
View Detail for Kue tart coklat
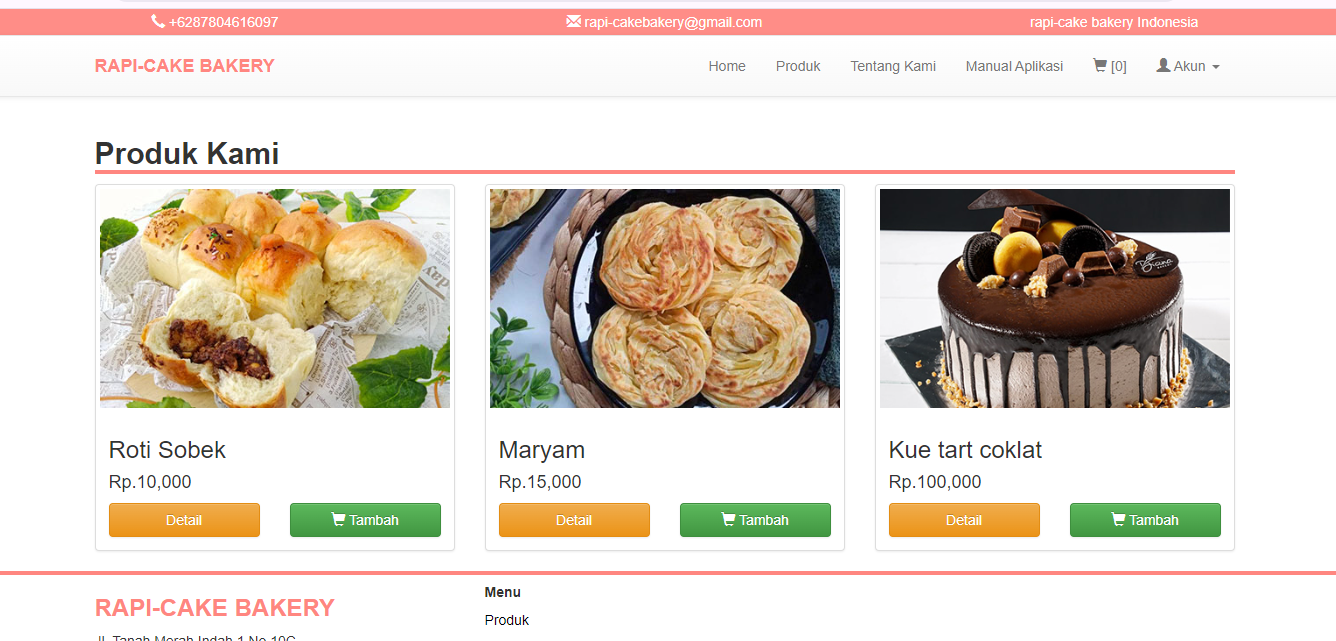[964, 520]
